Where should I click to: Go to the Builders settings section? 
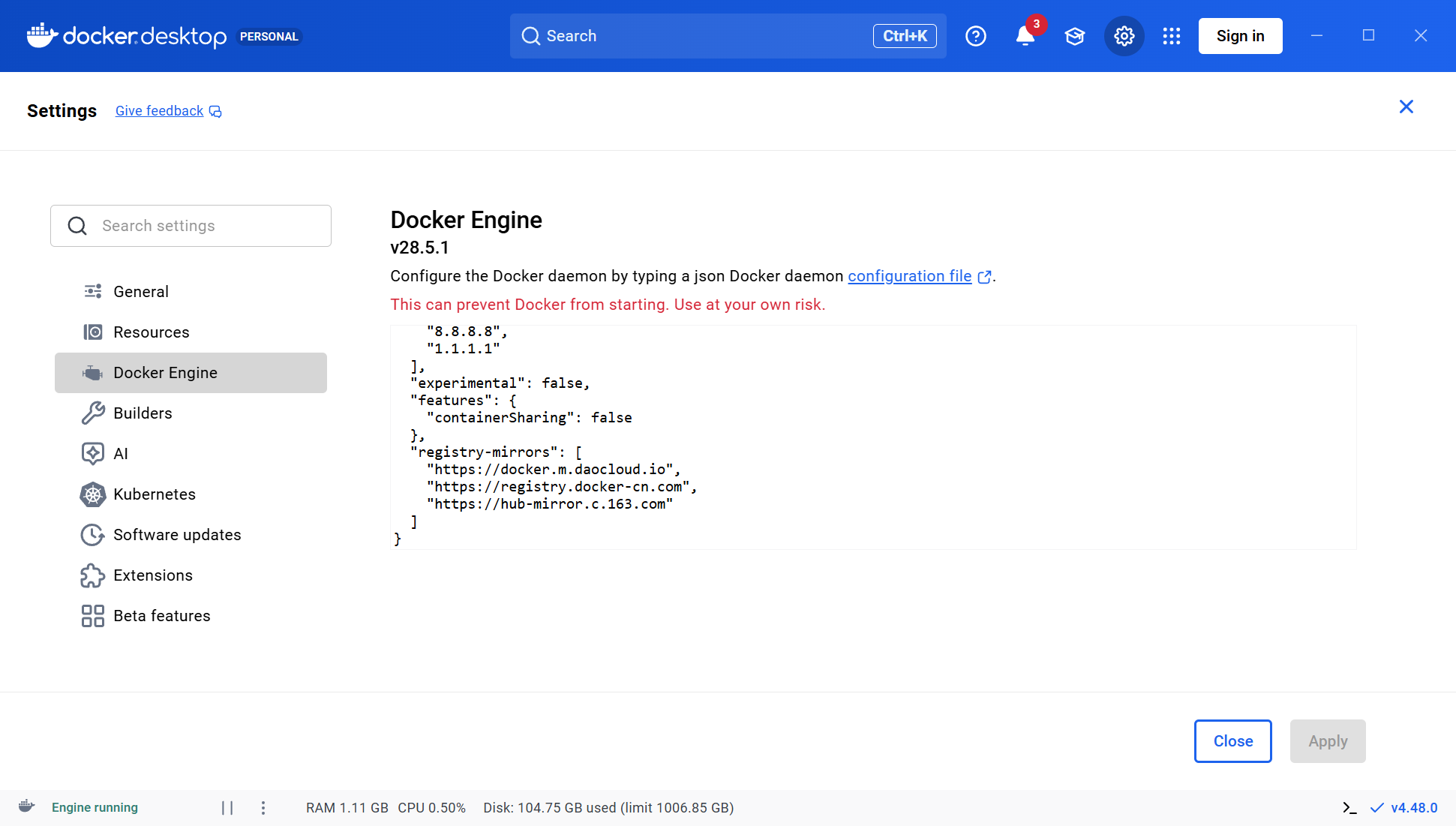coord(143,413)
